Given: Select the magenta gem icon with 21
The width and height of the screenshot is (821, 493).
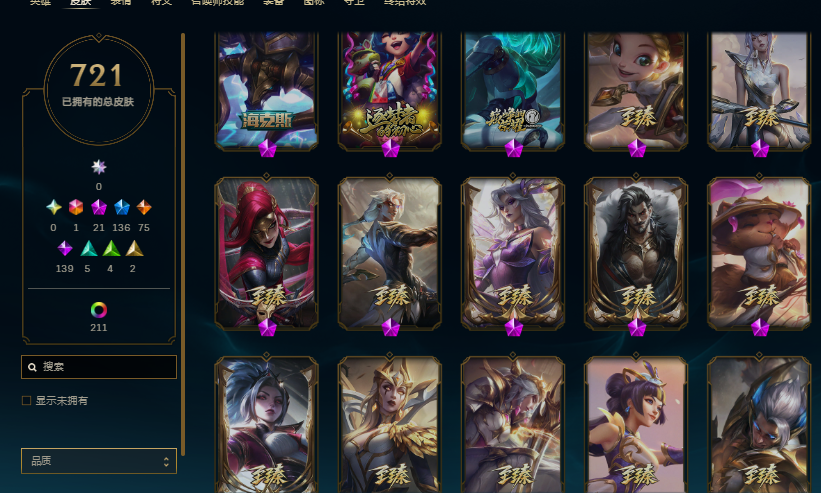Looking at the screenshot, I should [x=98, y=207].
